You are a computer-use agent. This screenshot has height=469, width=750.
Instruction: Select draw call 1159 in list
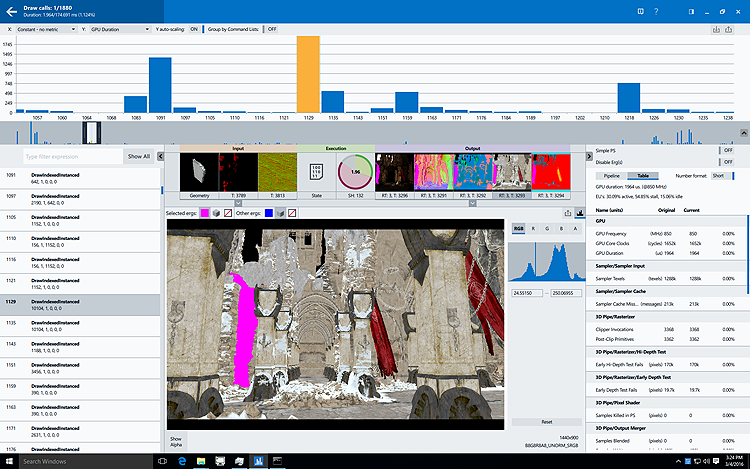[80, 389]
